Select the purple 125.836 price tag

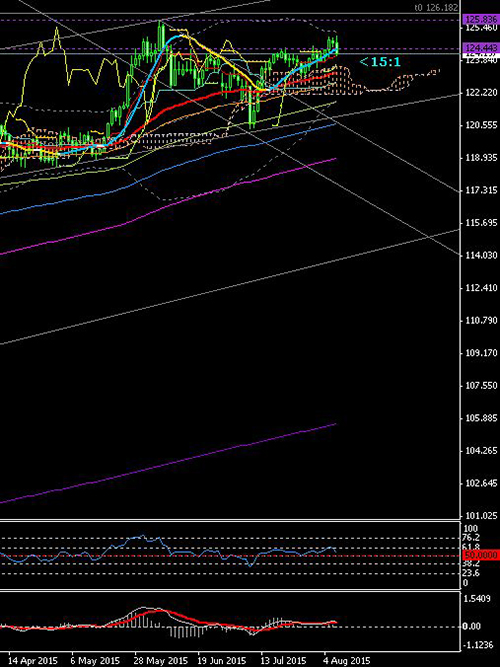[481, 20]
